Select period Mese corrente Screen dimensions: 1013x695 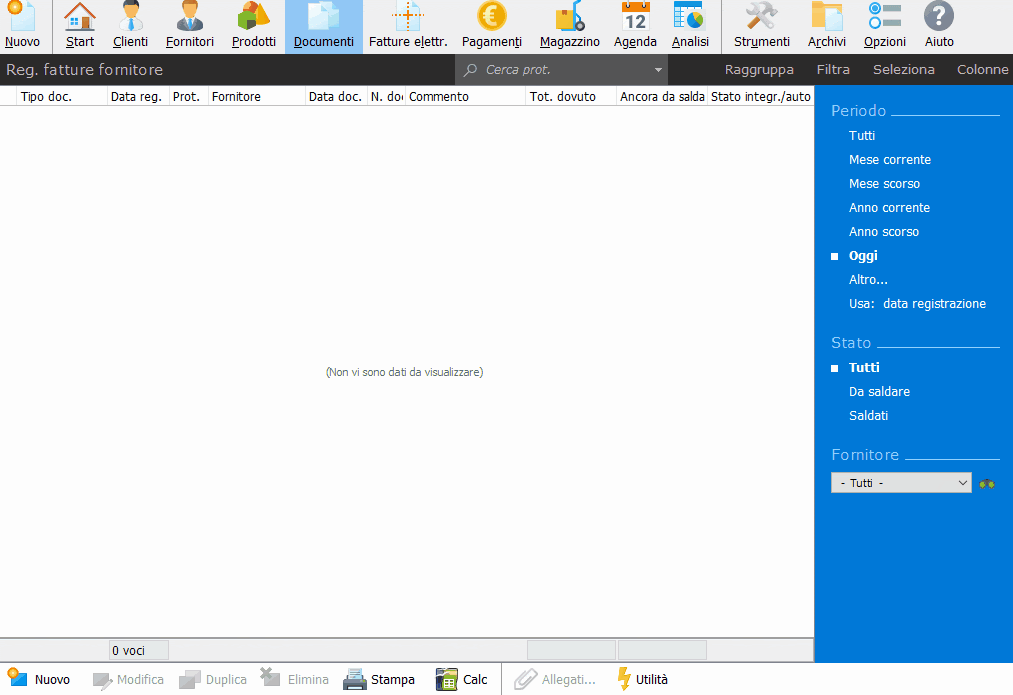890,160
